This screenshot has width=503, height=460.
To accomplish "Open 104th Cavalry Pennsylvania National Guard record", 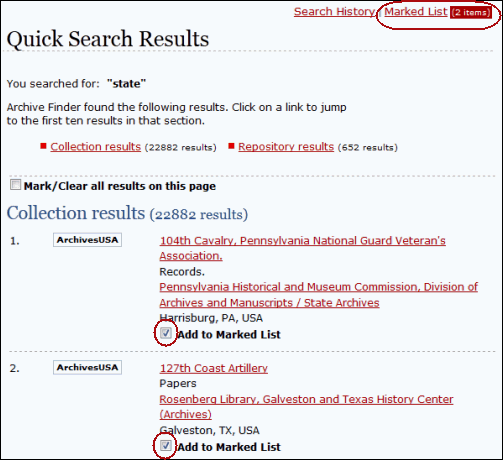I will point(302,248).
